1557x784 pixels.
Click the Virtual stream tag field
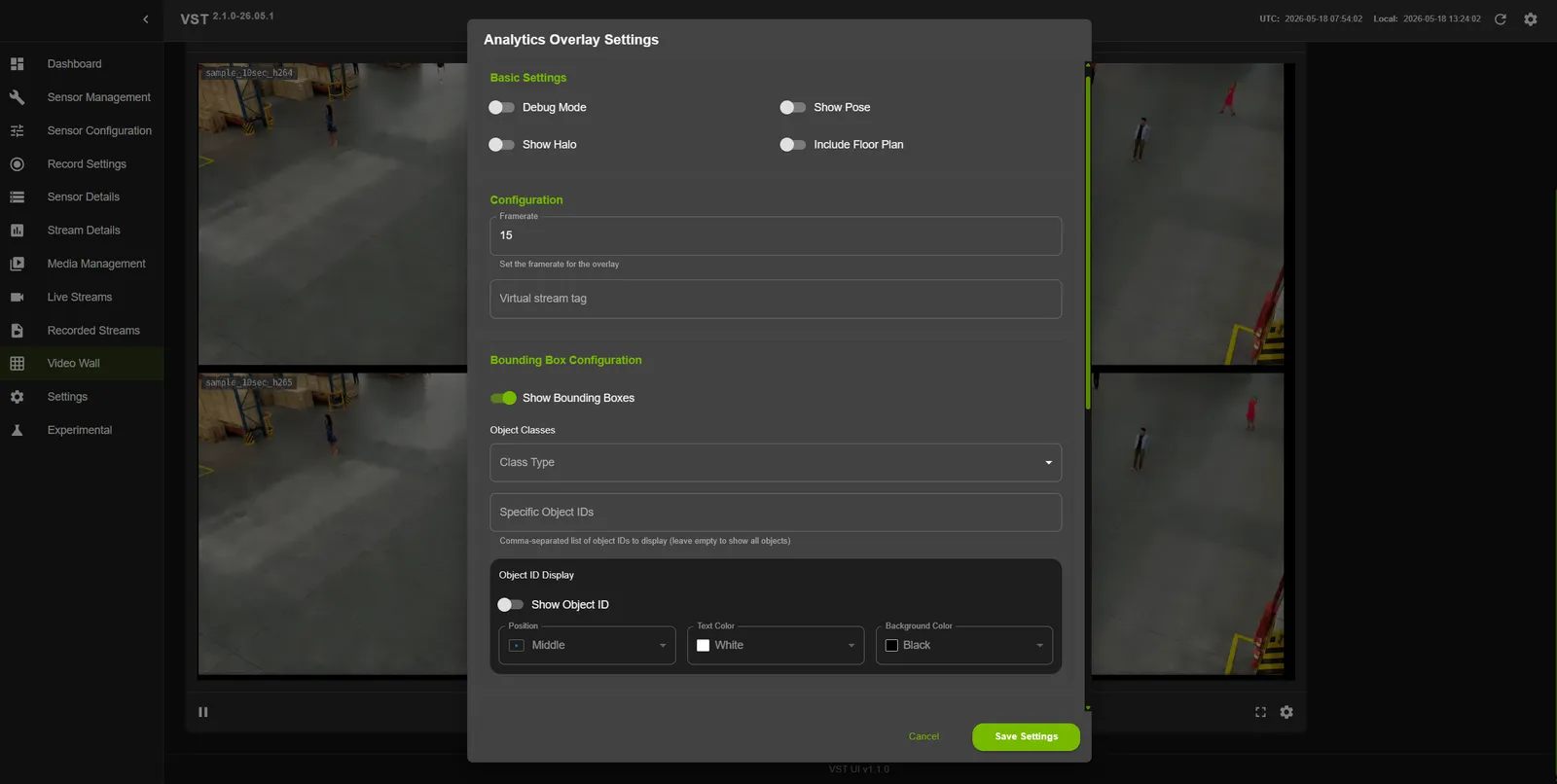(x=776, y=300)
